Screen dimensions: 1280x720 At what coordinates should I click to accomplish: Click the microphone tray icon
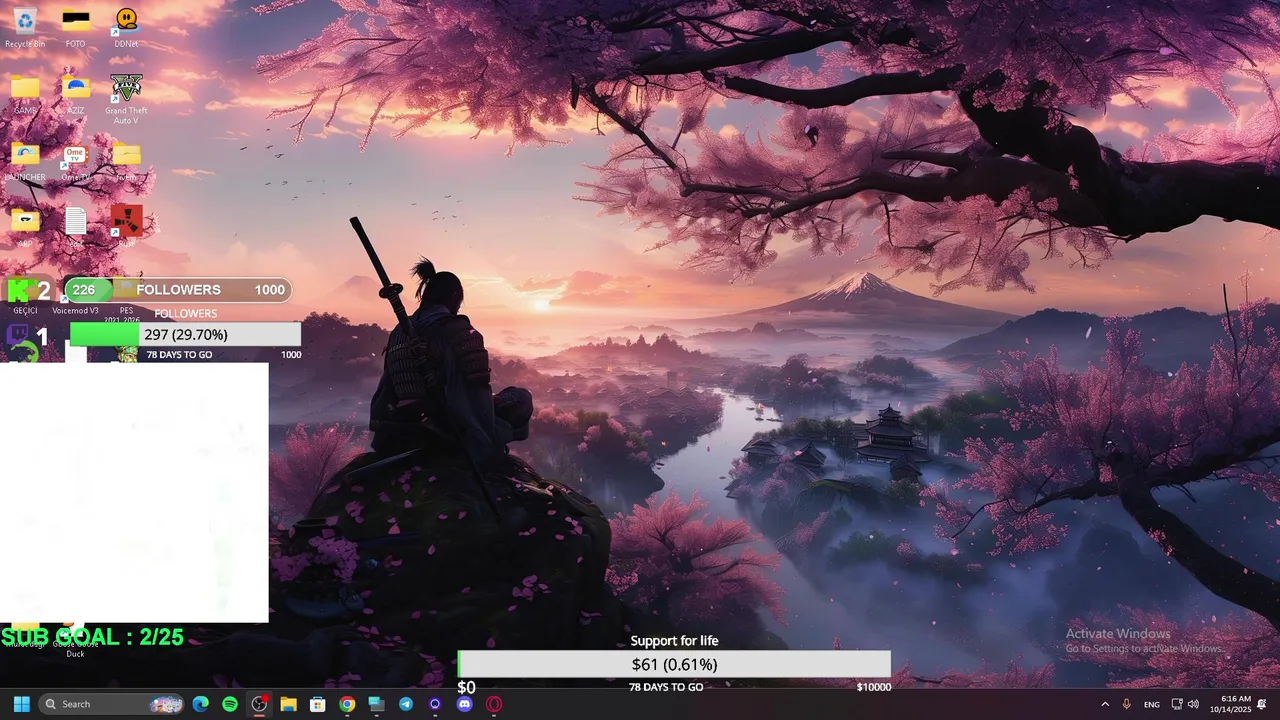point(1127,704)
